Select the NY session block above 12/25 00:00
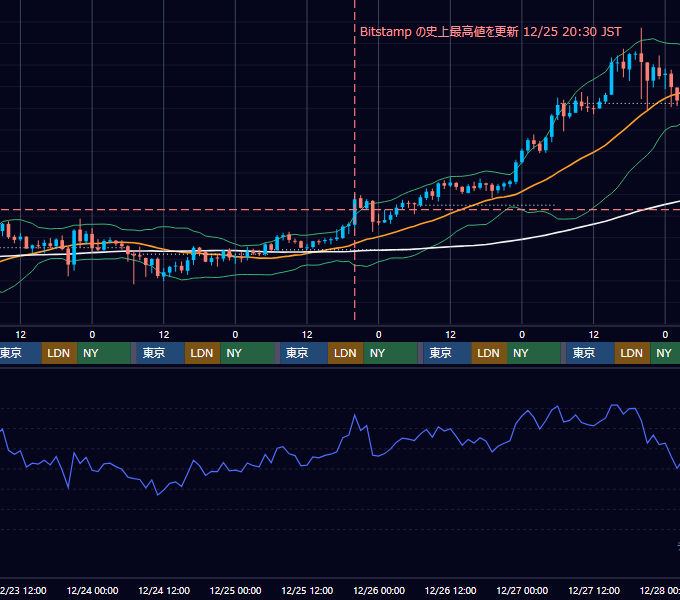 pyautogui.click(x=247, y=353)
